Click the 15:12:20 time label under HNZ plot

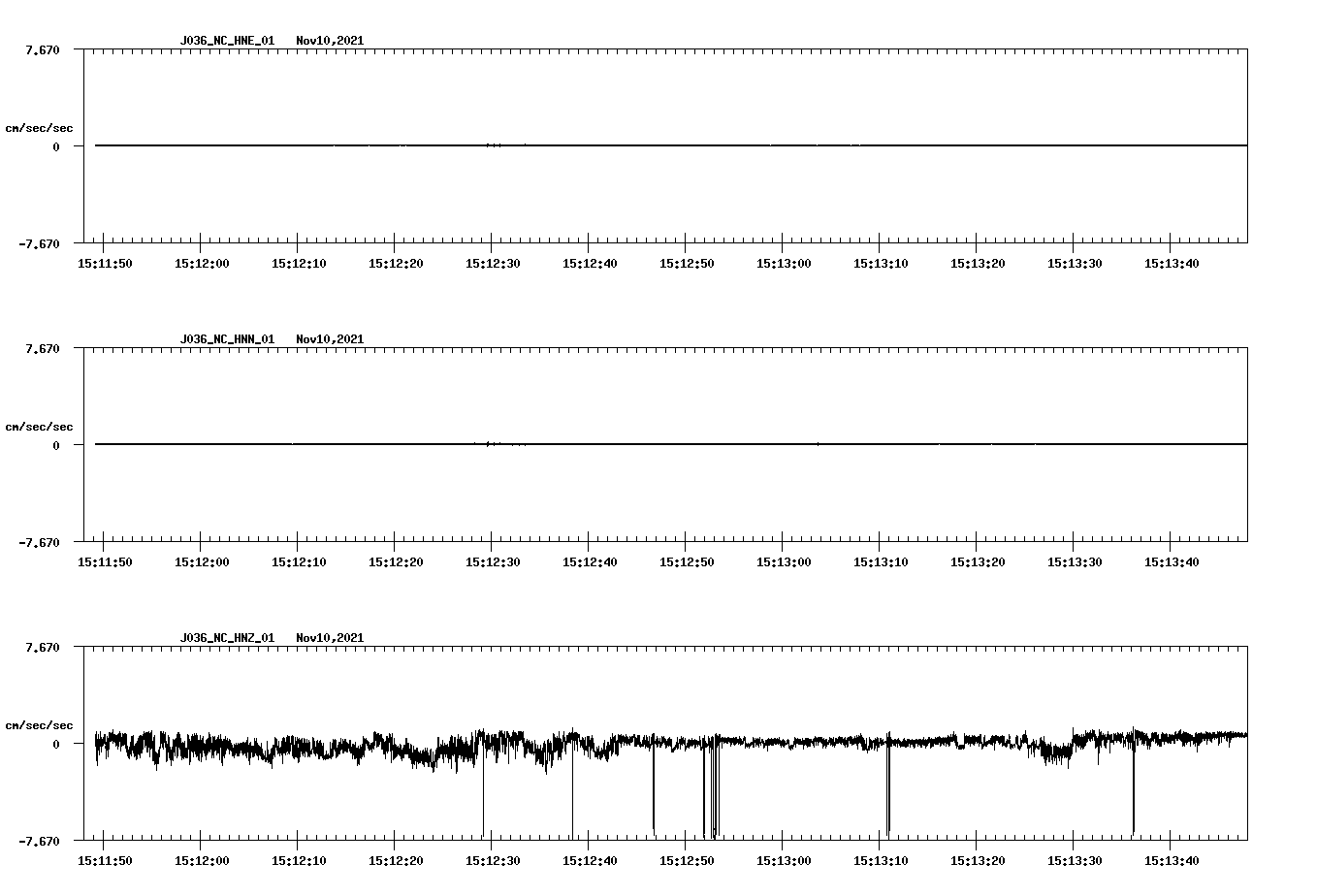click(396, 861)
